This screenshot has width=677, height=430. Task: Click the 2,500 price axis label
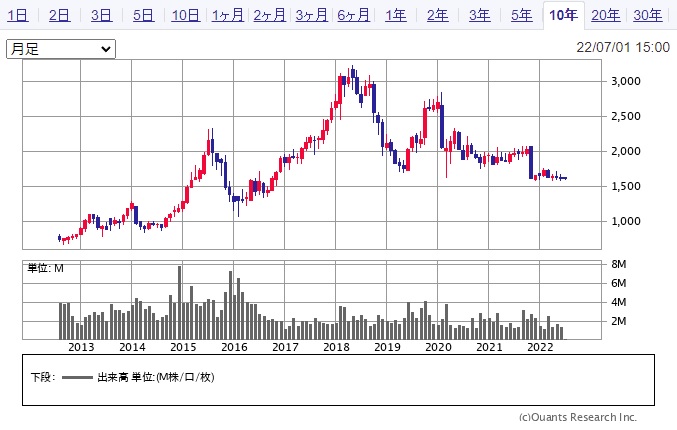tap(626, 116)
